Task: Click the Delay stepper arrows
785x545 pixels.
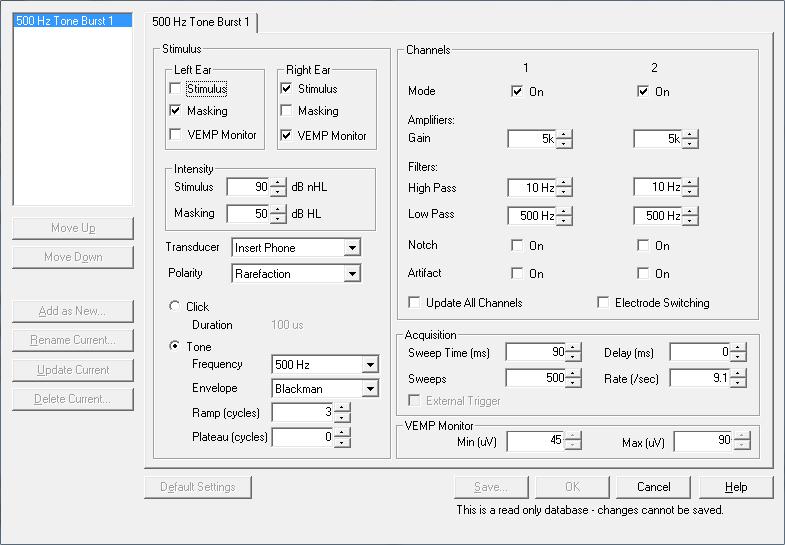Action: pos(737,352)
